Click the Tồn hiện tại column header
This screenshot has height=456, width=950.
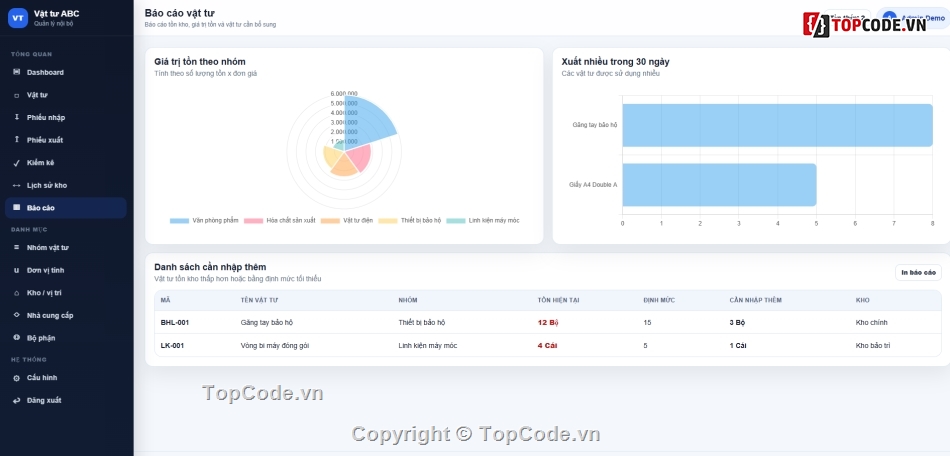(558, 300)
